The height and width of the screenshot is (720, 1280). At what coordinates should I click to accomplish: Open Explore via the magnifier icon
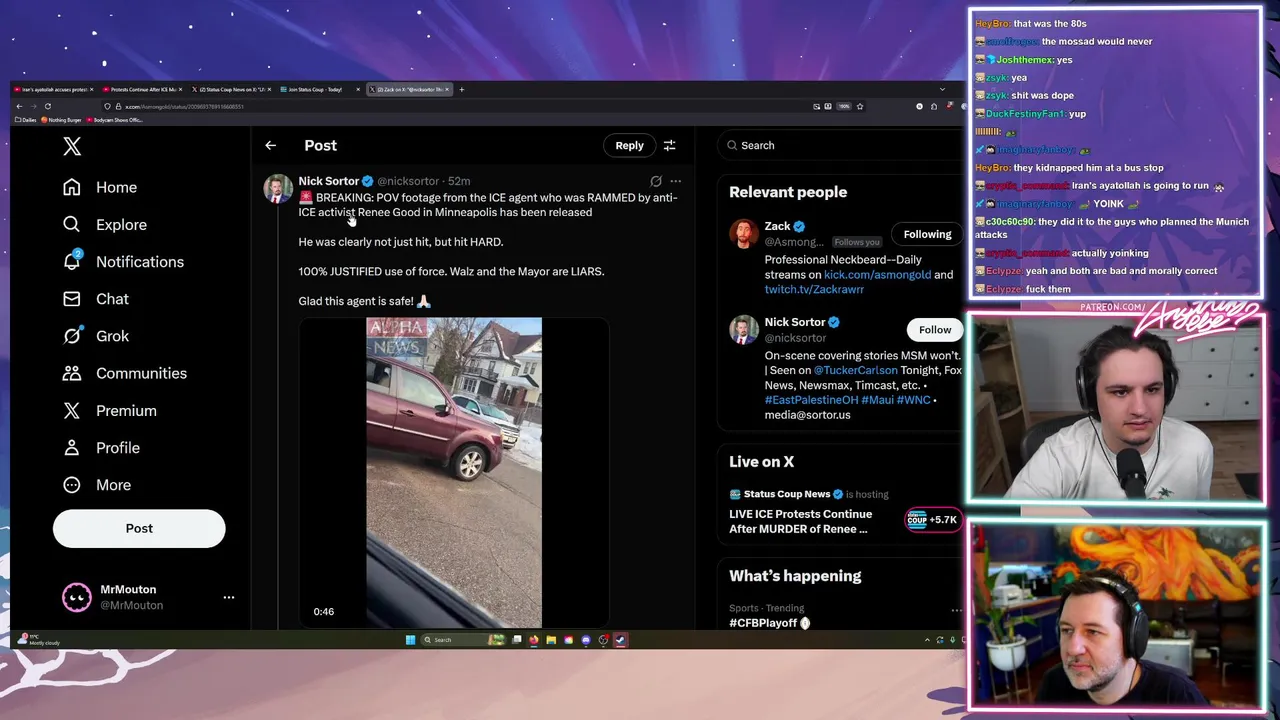pyautogui.click(x=71, y=224)
